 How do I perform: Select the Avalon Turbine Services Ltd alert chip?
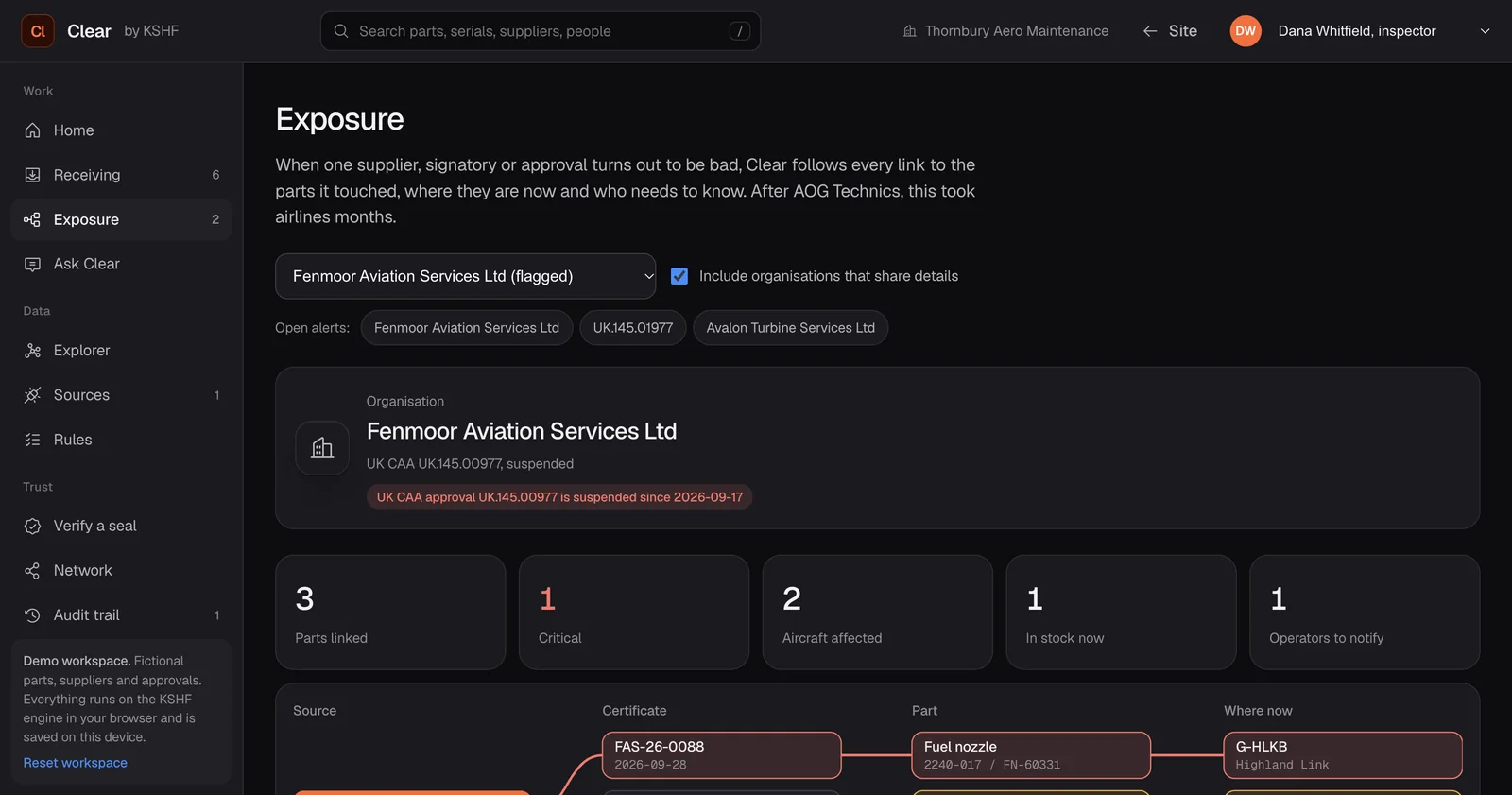point(791,328)
